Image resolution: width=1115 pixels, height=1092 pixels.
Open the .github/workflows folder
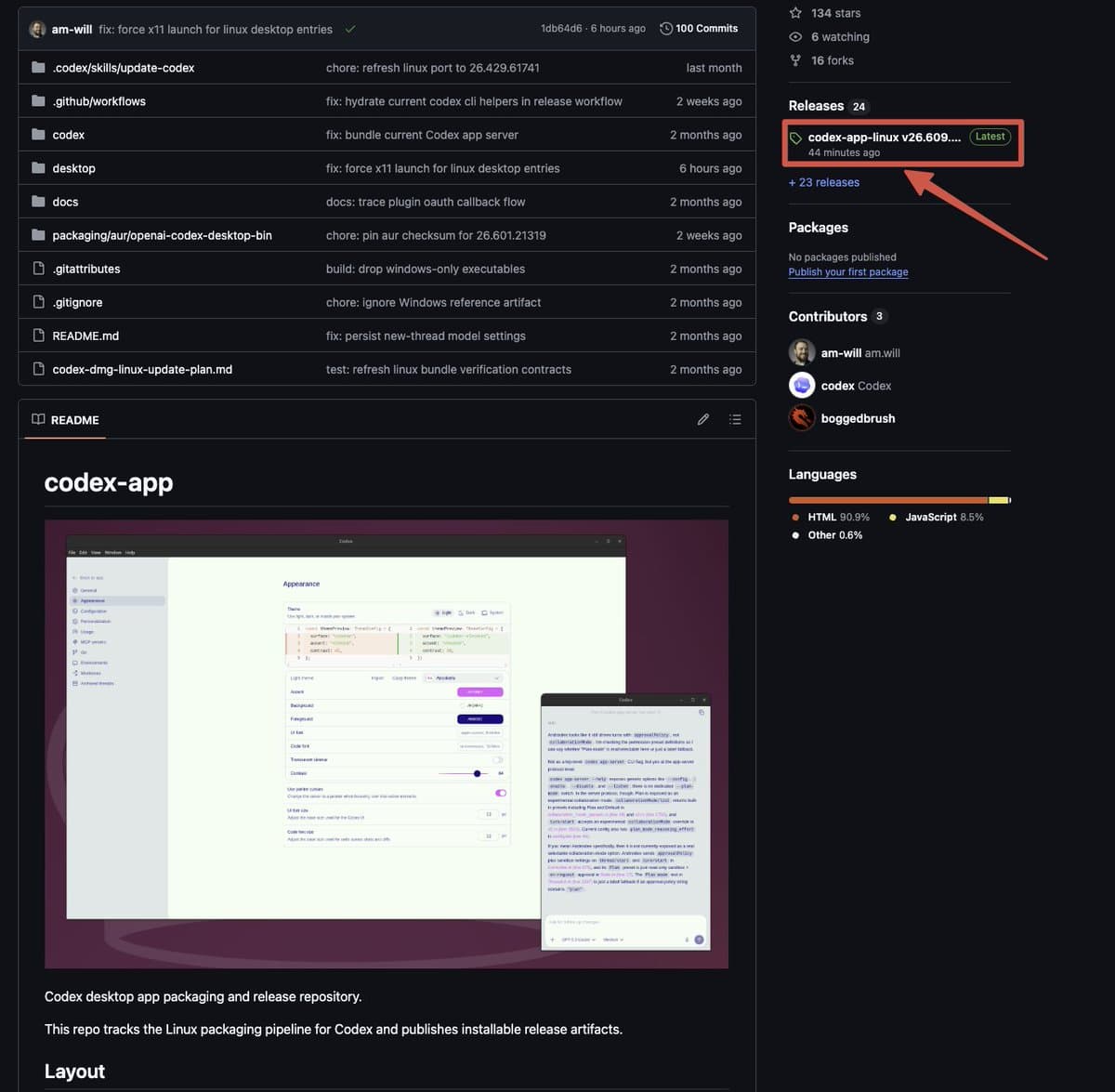click(x=98, y=101)
